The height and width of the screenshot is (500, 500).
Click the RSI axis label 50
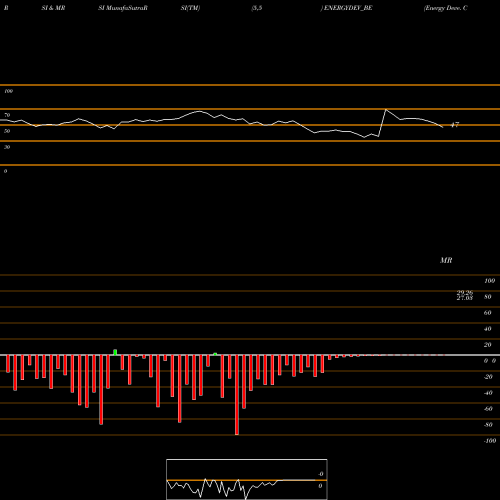[x=7, y=131]
